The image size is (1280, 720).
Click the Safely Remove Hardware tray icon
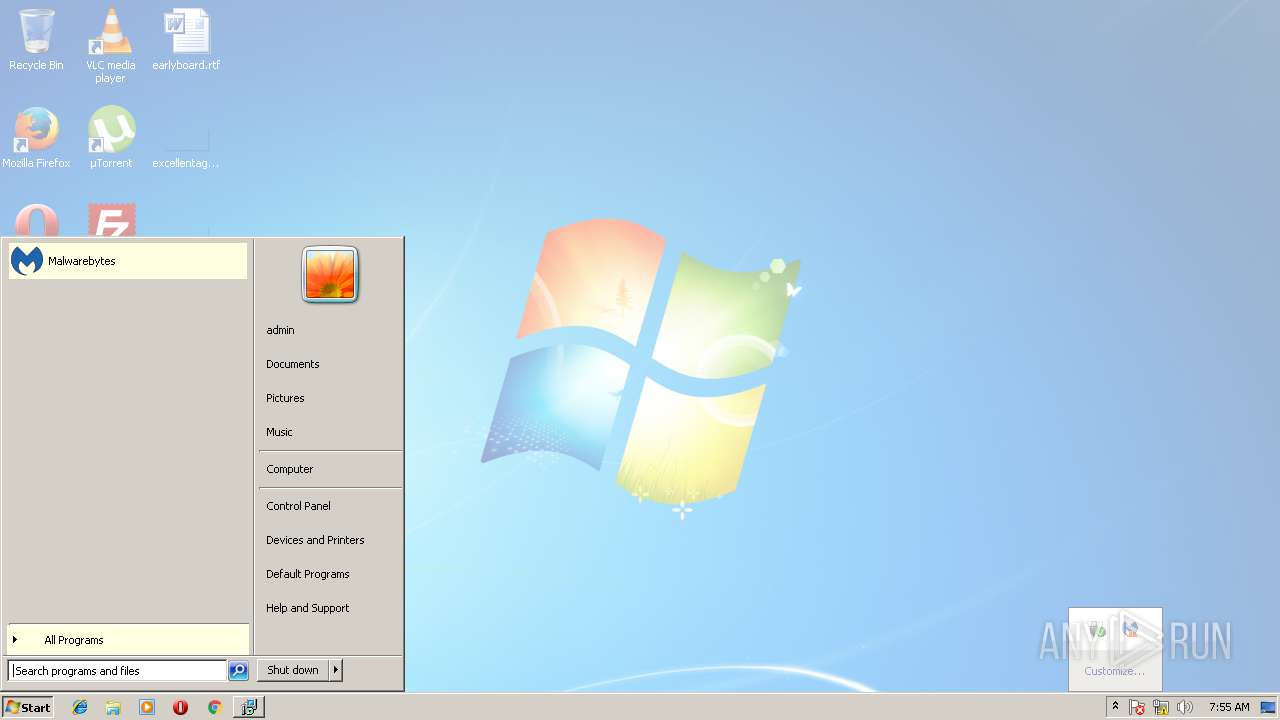1098,630
